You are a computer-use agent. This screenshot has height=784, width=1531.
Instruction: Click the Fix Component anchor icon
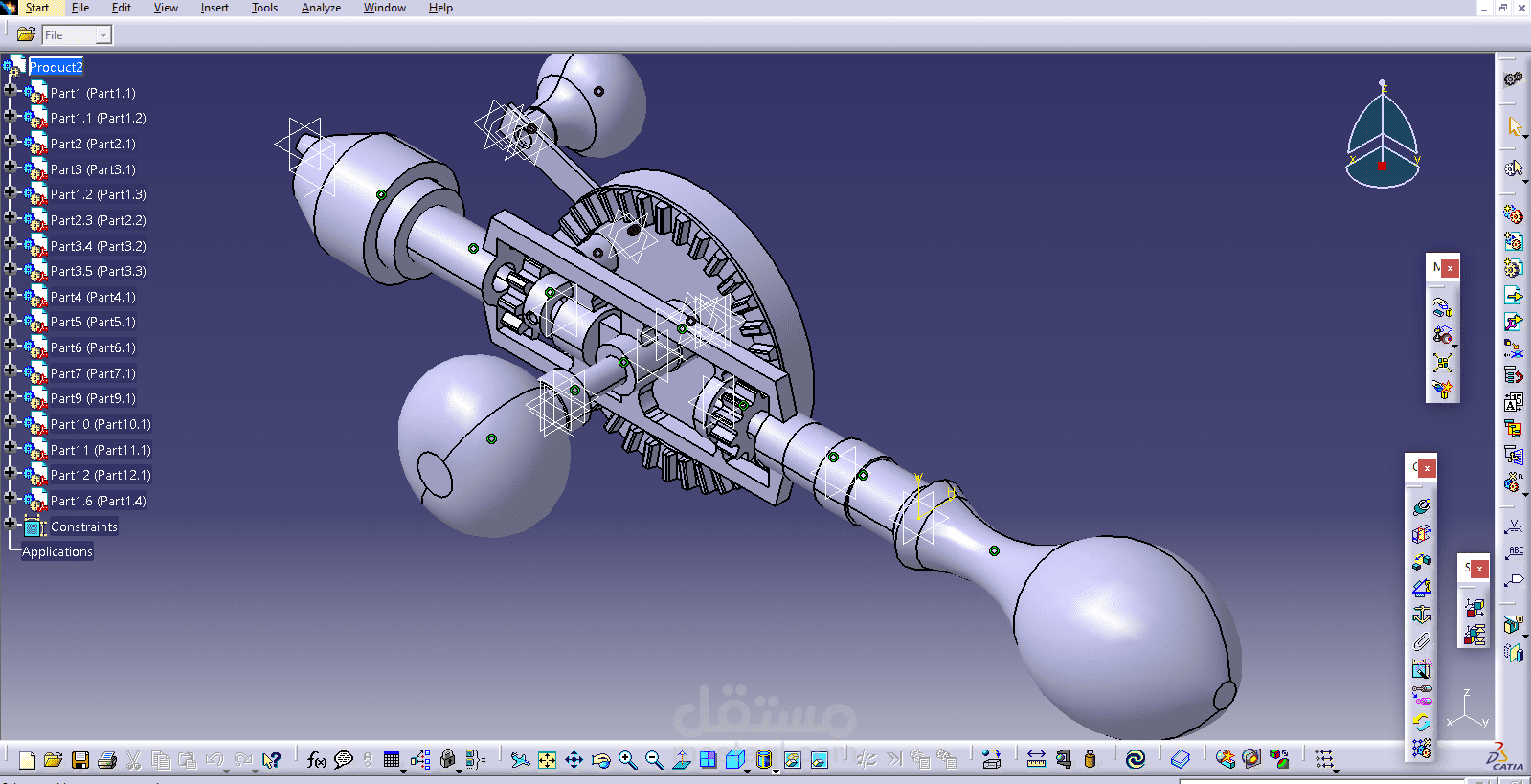[1422, 615]
